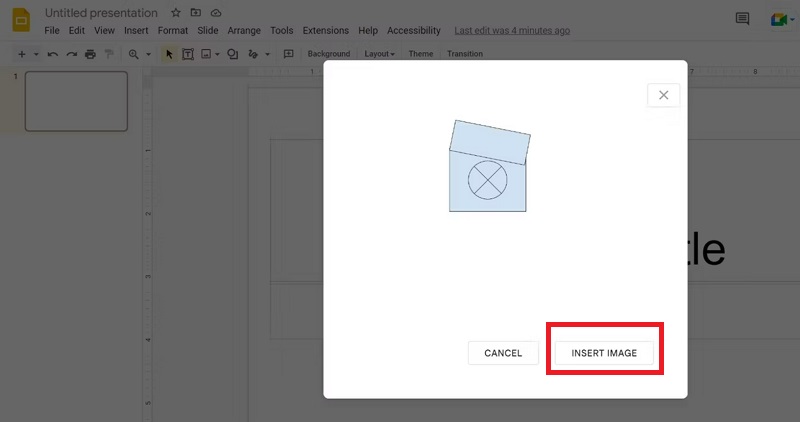Click the shape tool icon

click(232, 54)
